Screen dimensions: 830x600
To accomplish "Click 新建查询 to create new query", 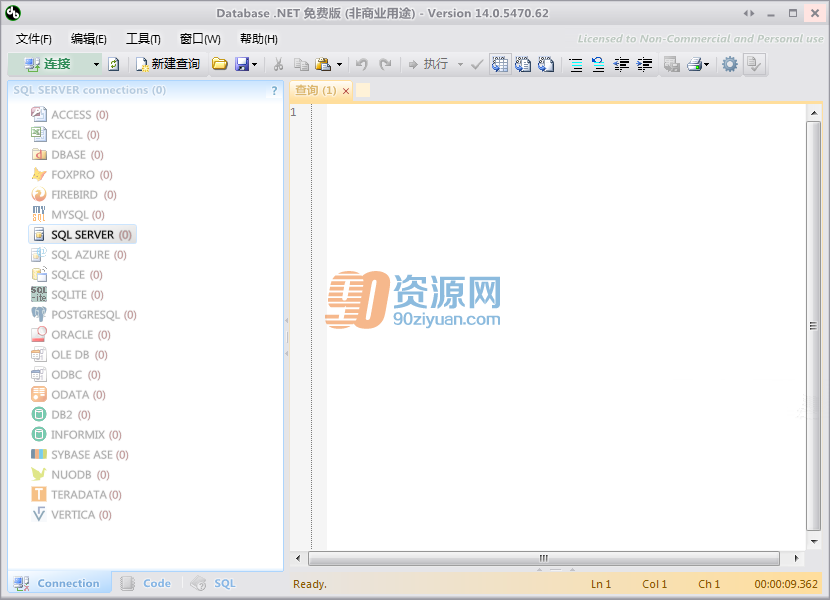I will point(168,64).
